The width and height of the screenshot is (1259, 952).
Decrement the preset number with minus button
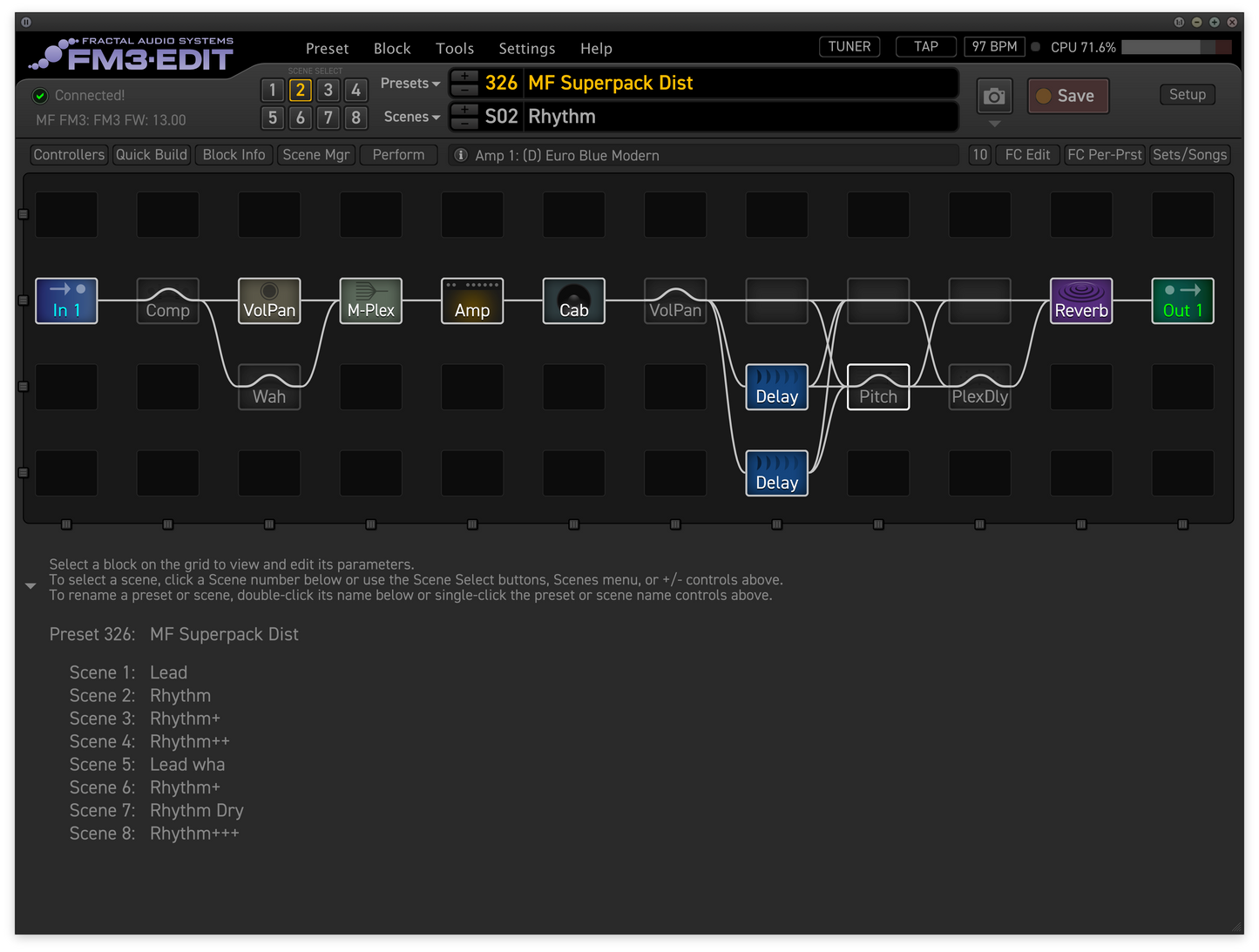(x=464, y=90)
